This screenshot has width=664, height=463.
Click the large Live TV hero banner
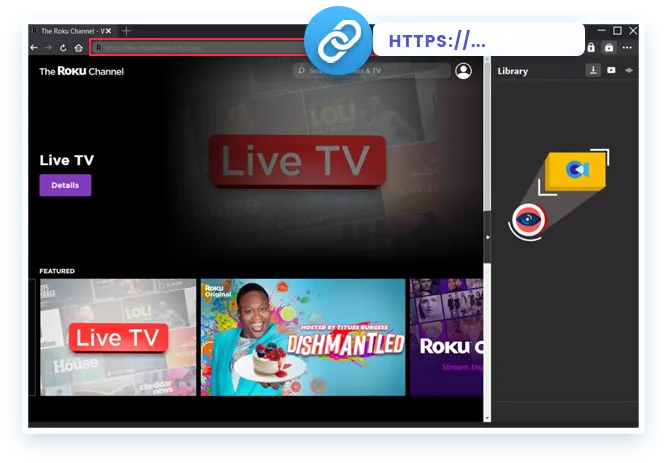[x=297, y=161]
